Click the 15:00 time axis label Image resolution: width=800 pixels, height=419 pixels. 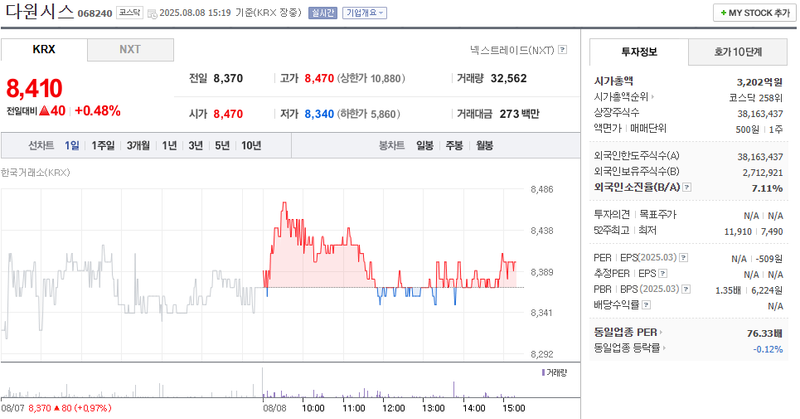(x=514, y=408)
